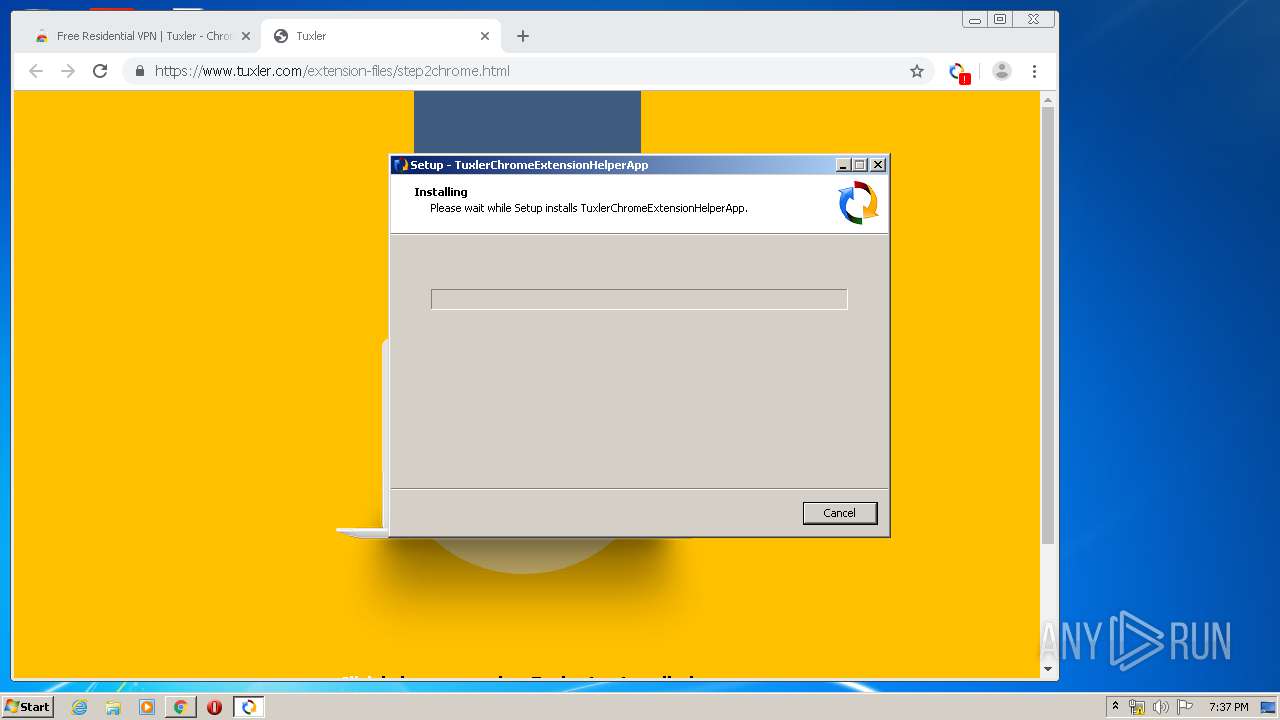Click the installation progress bar

(639, 299)
